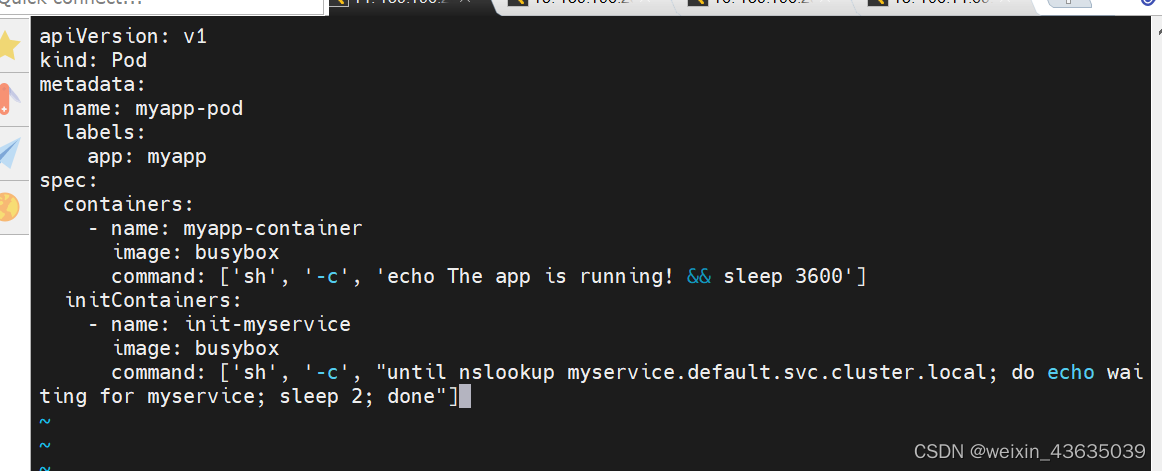The width and height of the screenshot is (1162, 471).
Task: Click the cursor block after 'done"]'
Action: [x=465, y=397]
